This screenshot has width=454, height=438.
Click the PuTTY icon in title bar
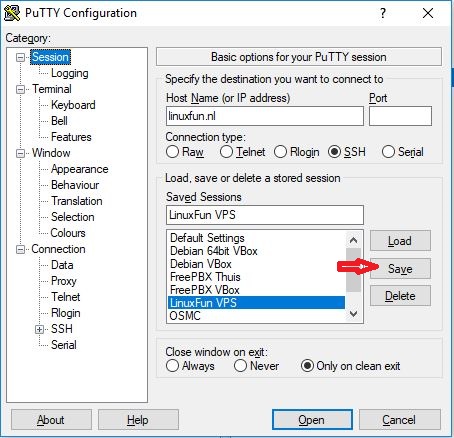point(11,13)
